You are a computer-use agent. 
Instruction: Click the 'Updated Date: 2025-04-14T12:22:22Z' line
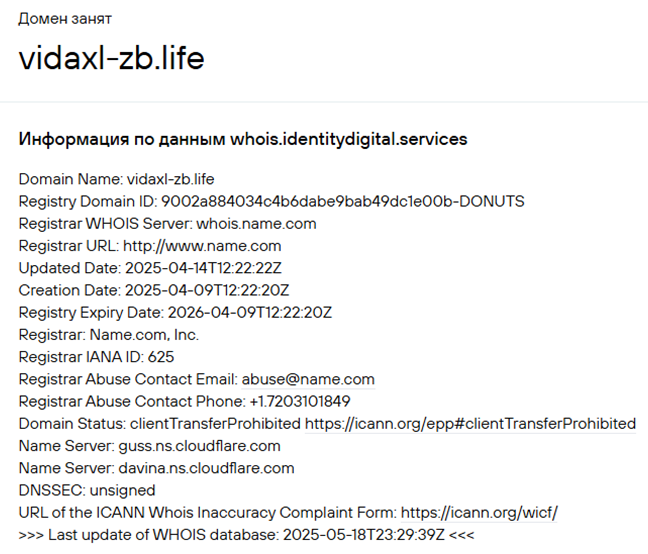point(150,268)
